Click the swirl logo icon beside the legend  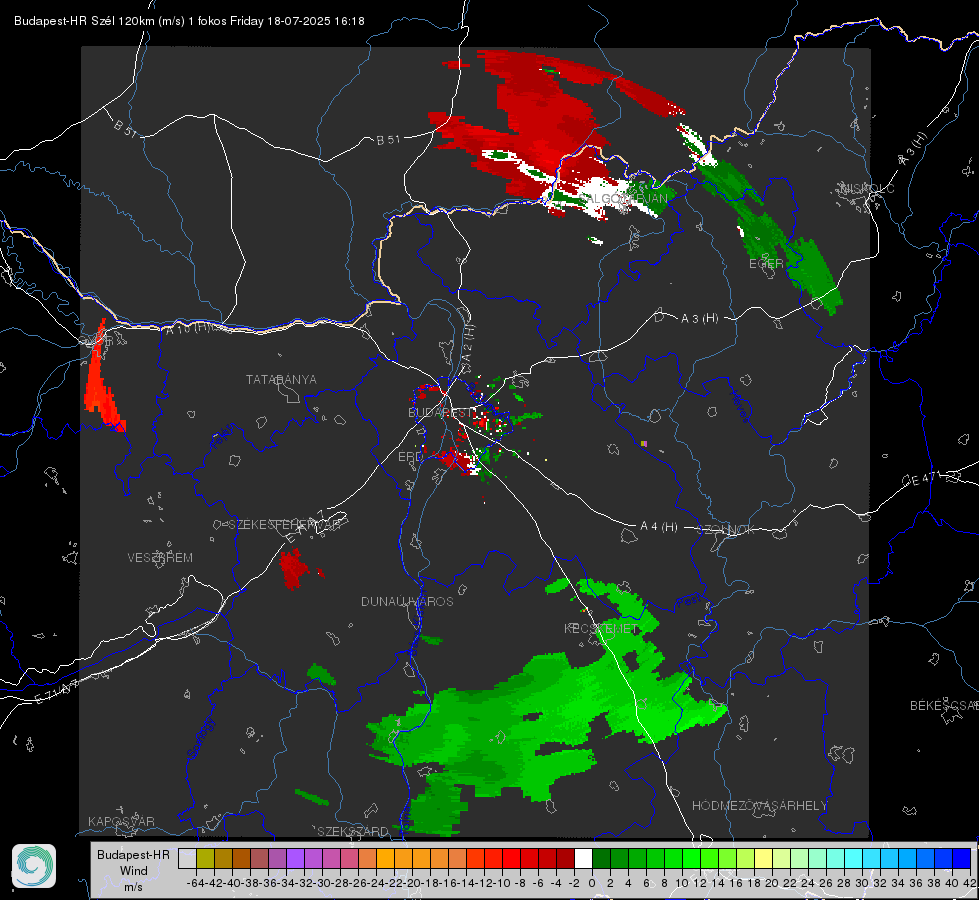click(34, 866)
